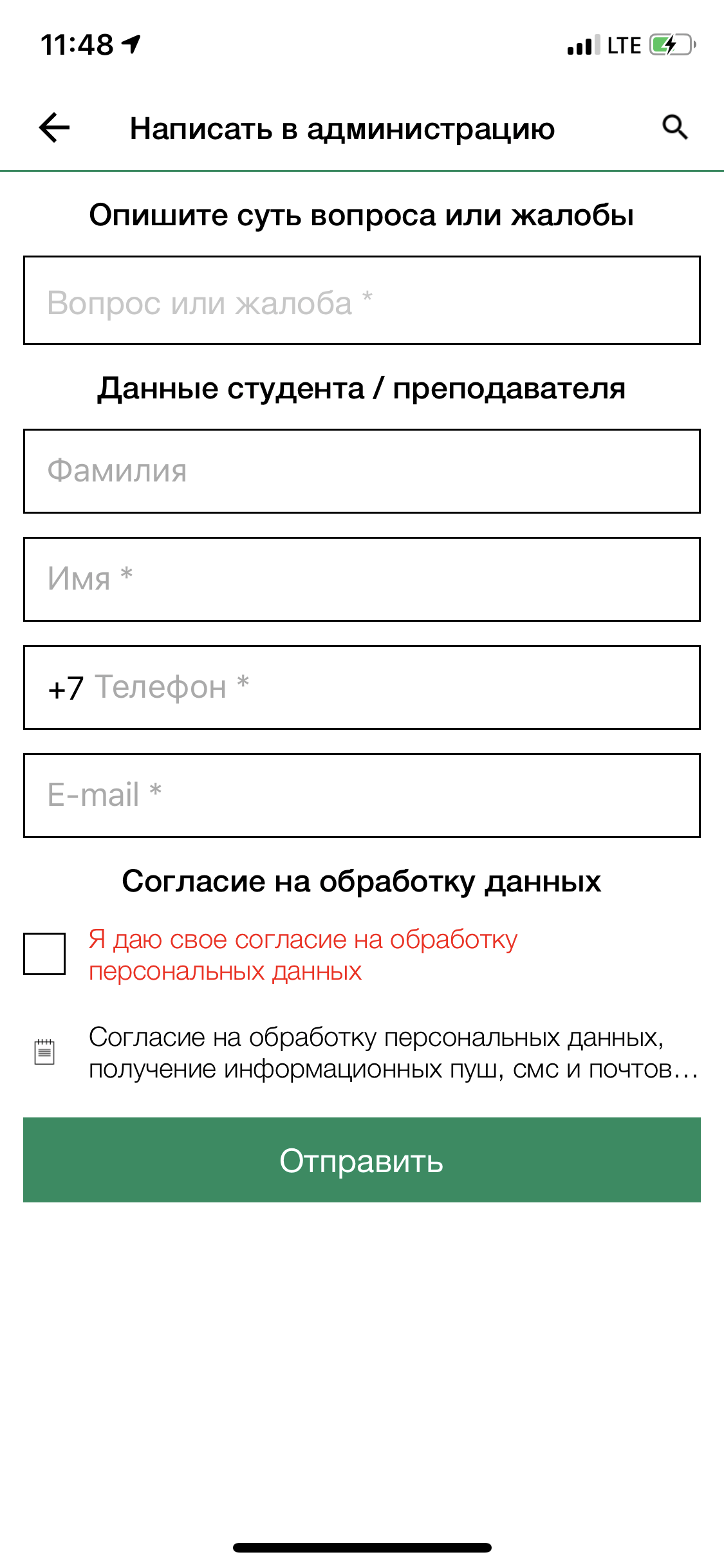Select the 'Имя' input field

point(362,579)
